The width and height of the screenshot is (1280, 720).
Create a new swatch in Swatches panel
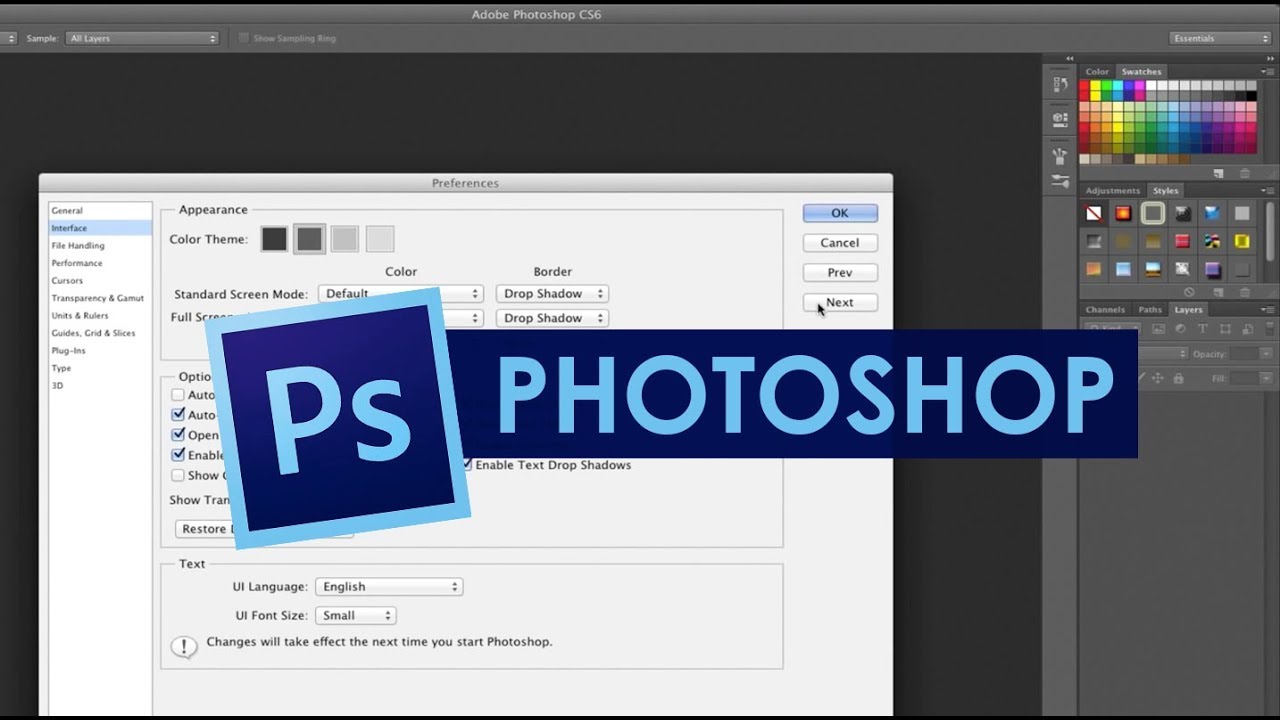[x=1218, y=173]
